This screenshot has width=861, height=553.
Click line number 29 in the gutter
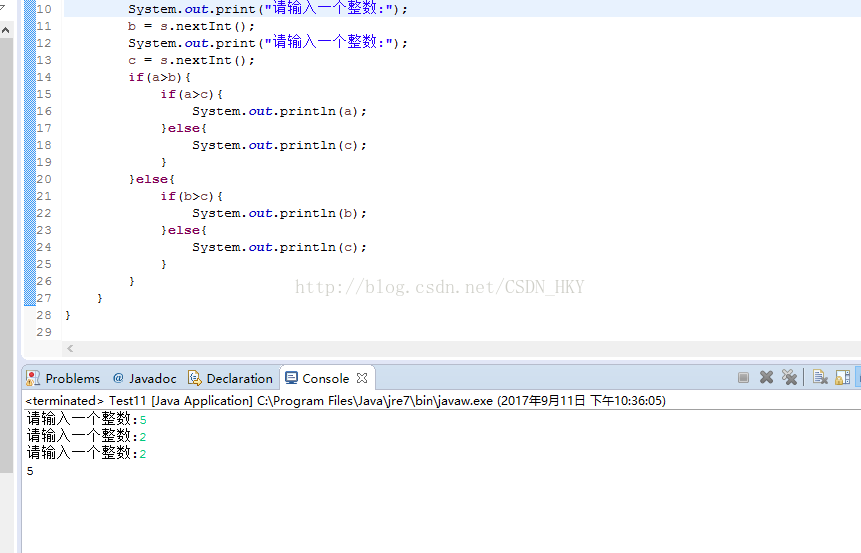pyautogui.click(x=44, y=333)
